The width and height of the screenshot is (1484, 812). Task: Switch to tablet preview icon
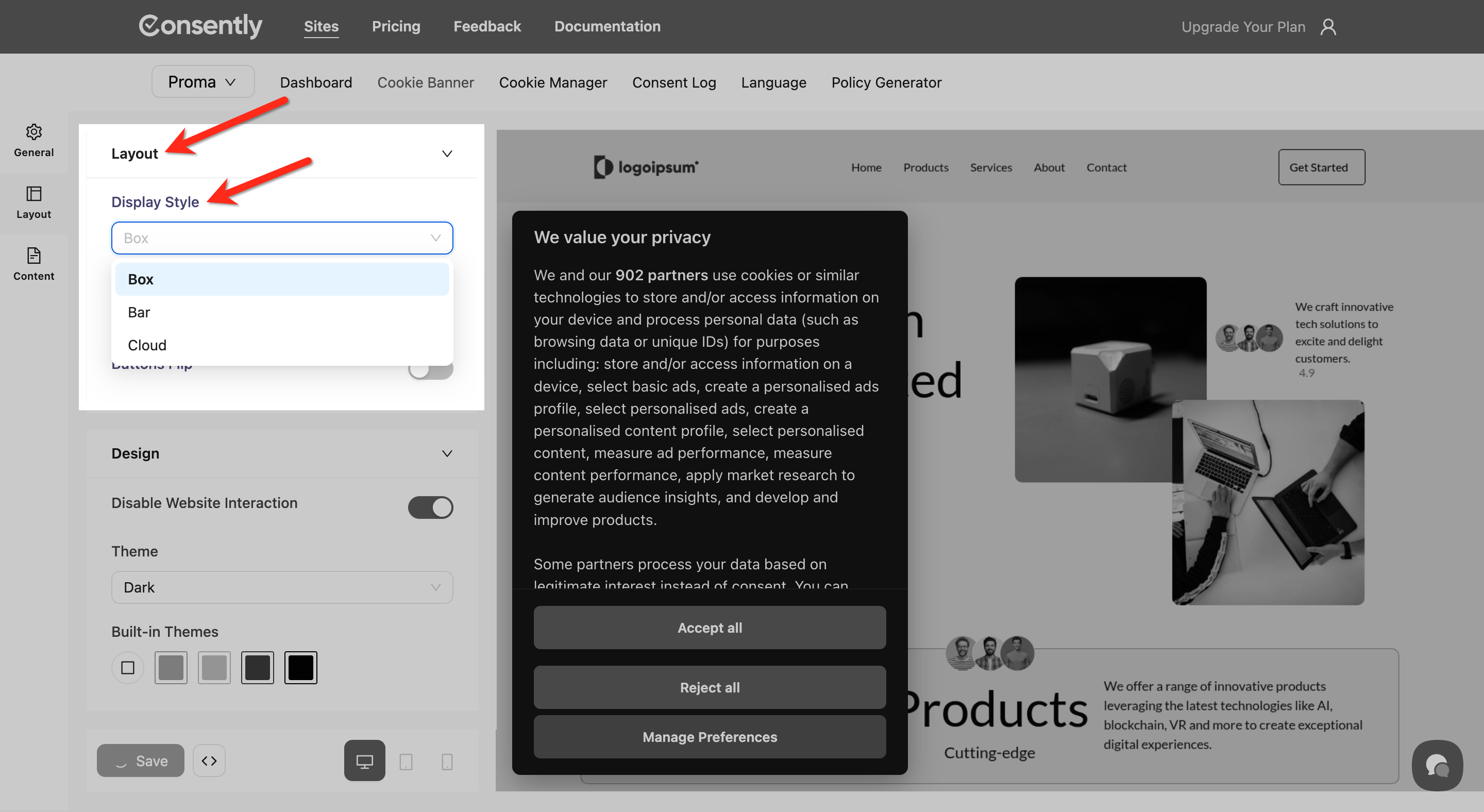tap(406, 762)
